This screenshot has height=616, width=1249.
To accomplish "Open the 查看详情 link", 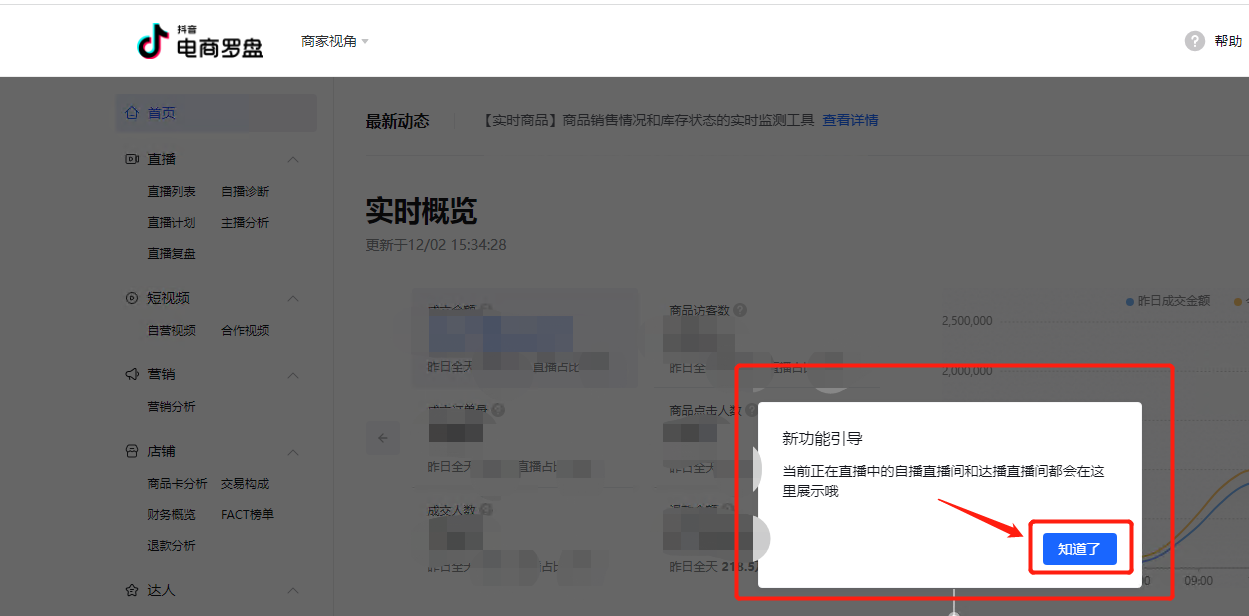I will (850, 120).
